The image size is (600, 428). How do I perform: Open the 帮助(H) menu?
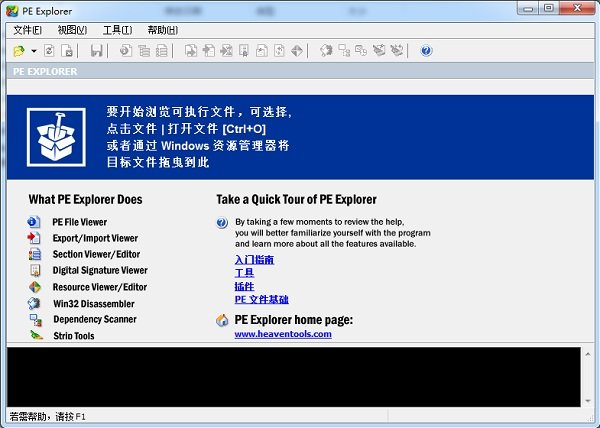[x=162, y=30]
